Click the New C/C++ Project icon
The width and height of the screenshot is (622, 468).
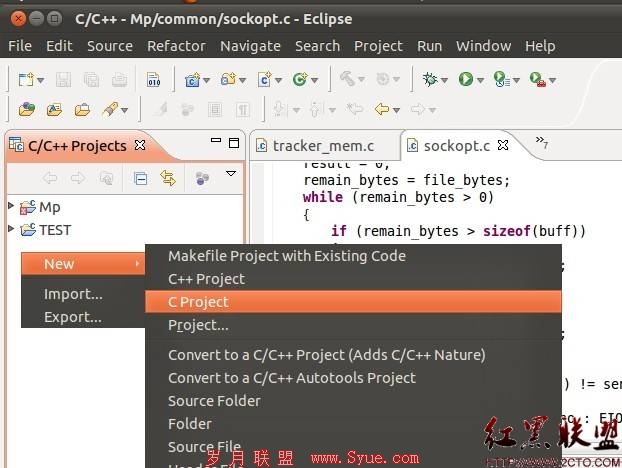(x=192, y=80)
